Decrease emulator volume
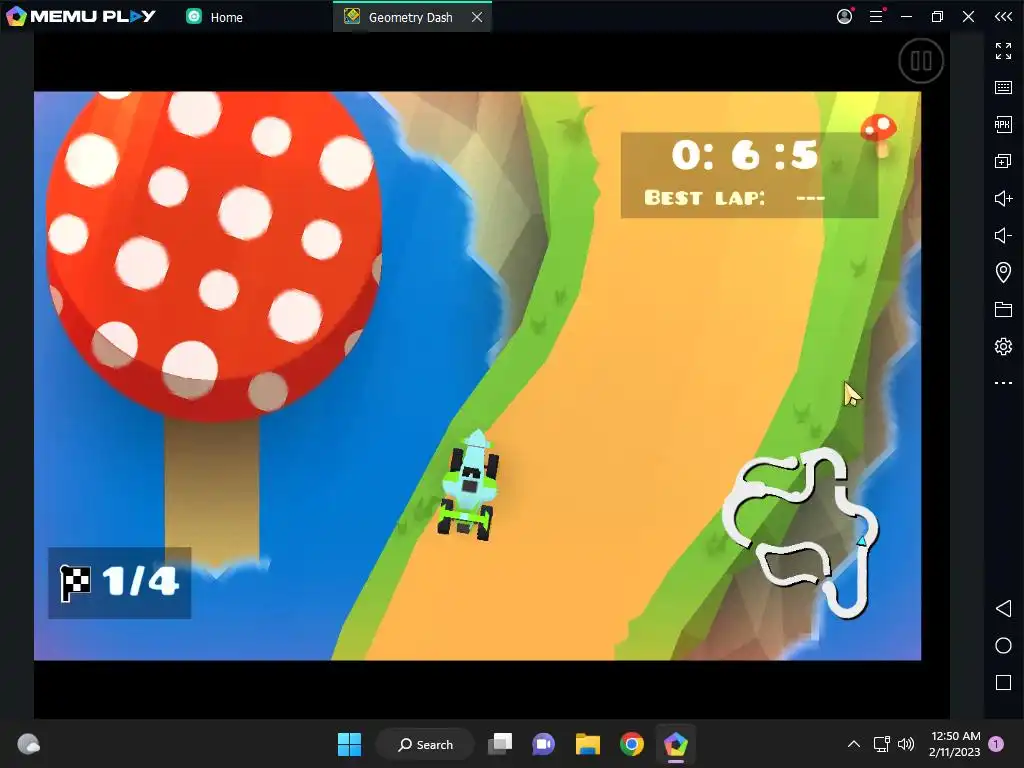Screen dimensions: 1024x768 pyautogui.click(x=1003, y=235)
